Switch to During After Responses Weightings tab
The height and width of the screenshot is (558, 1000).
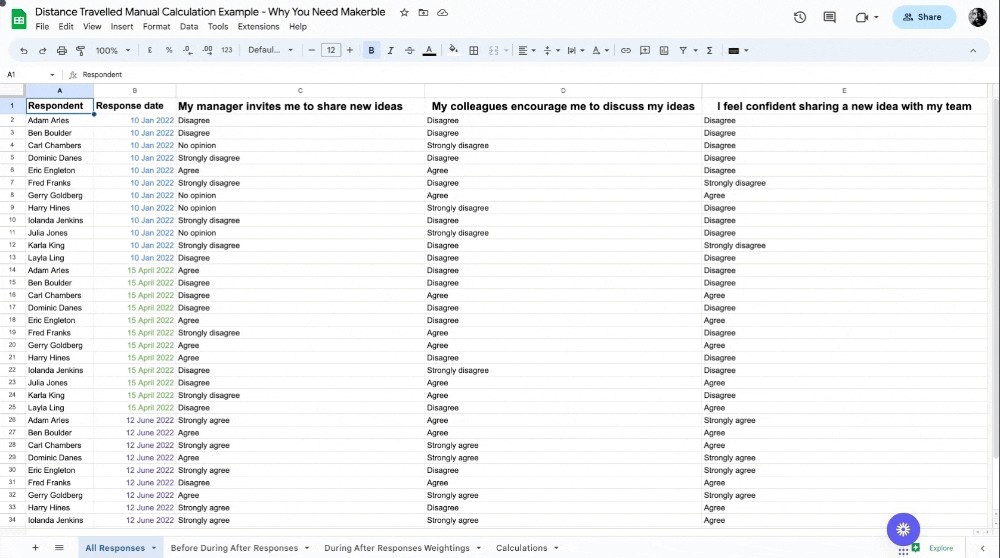pyautogui.click(x=397, y=548)
